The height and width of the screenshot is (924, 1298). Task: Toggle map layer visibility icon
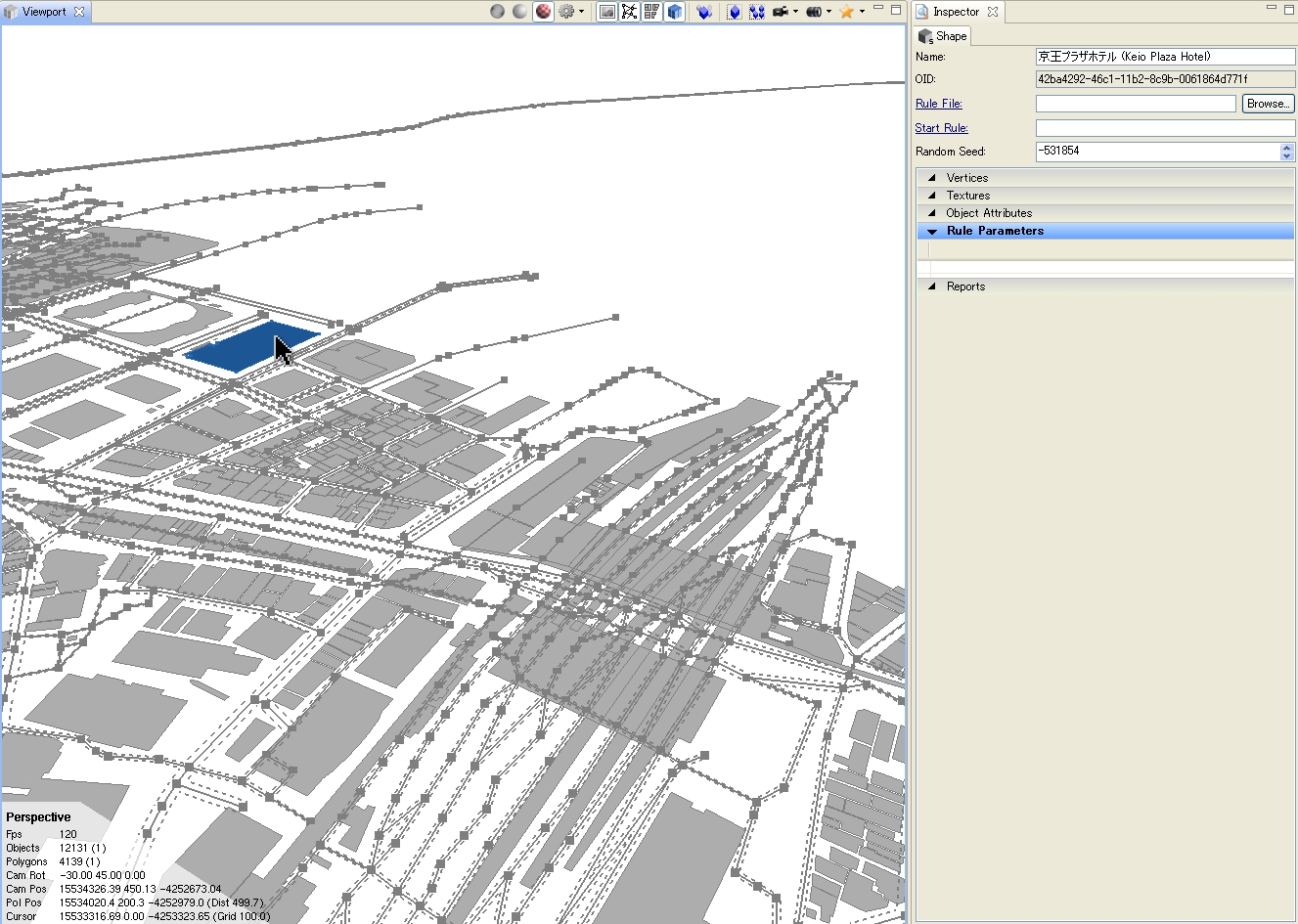(x=607, y=12)
